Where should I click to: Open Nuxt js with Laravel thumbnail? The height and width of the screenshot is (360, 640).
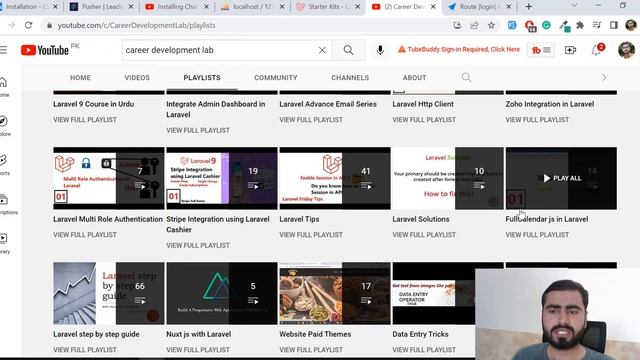click(x=222, y=293)
